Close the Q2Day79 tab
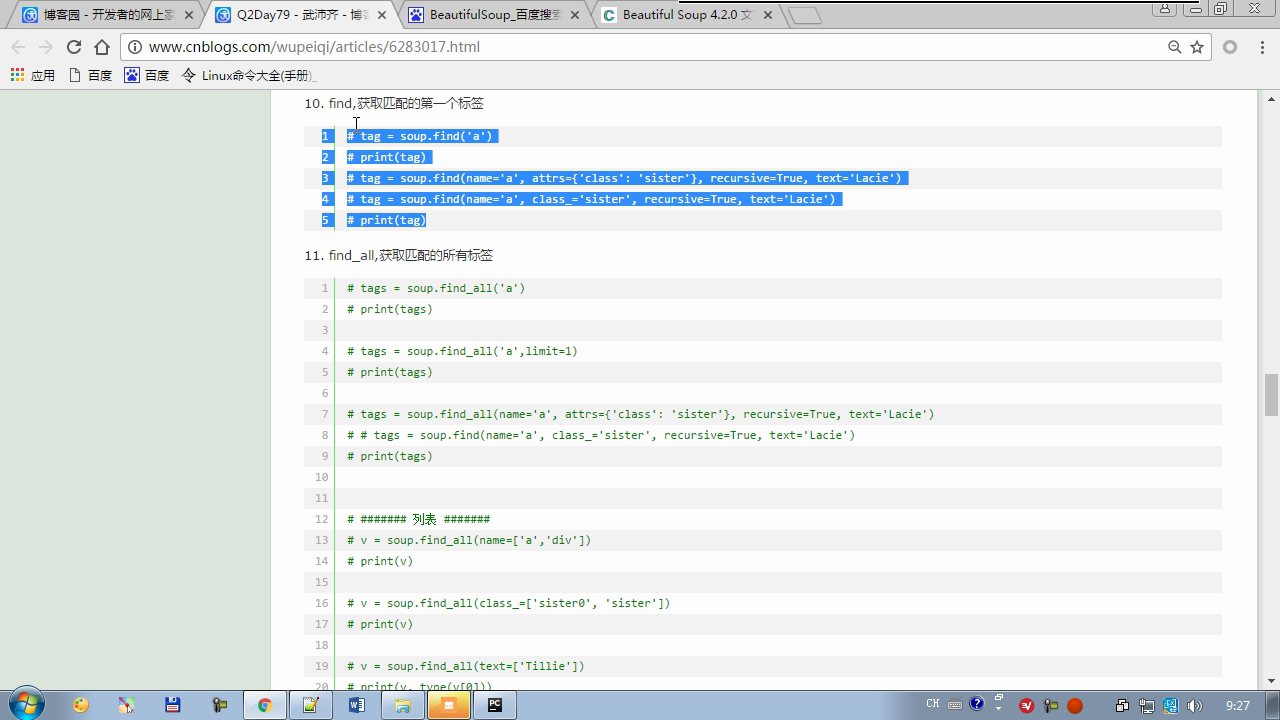The width and height of the screenshot is (1280, 720). (382, 15)
